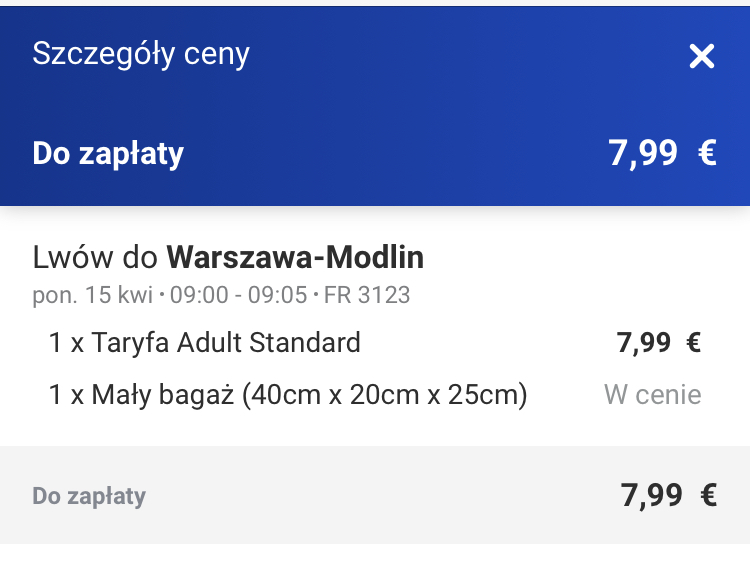Click the 09:00 - 09:05 flight time
The height and width of the screenshot is (566, 750).
click(x=239, y=295)
